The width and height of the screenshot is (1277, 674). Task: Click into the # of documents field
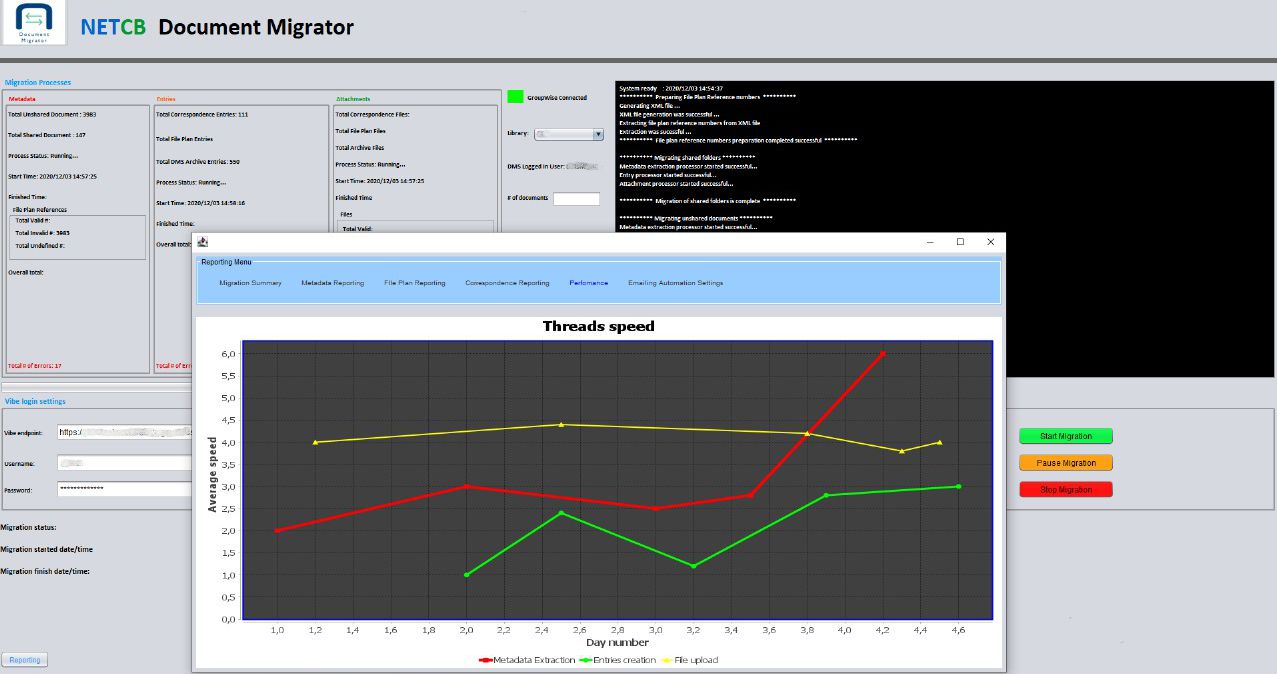(576, 198)
